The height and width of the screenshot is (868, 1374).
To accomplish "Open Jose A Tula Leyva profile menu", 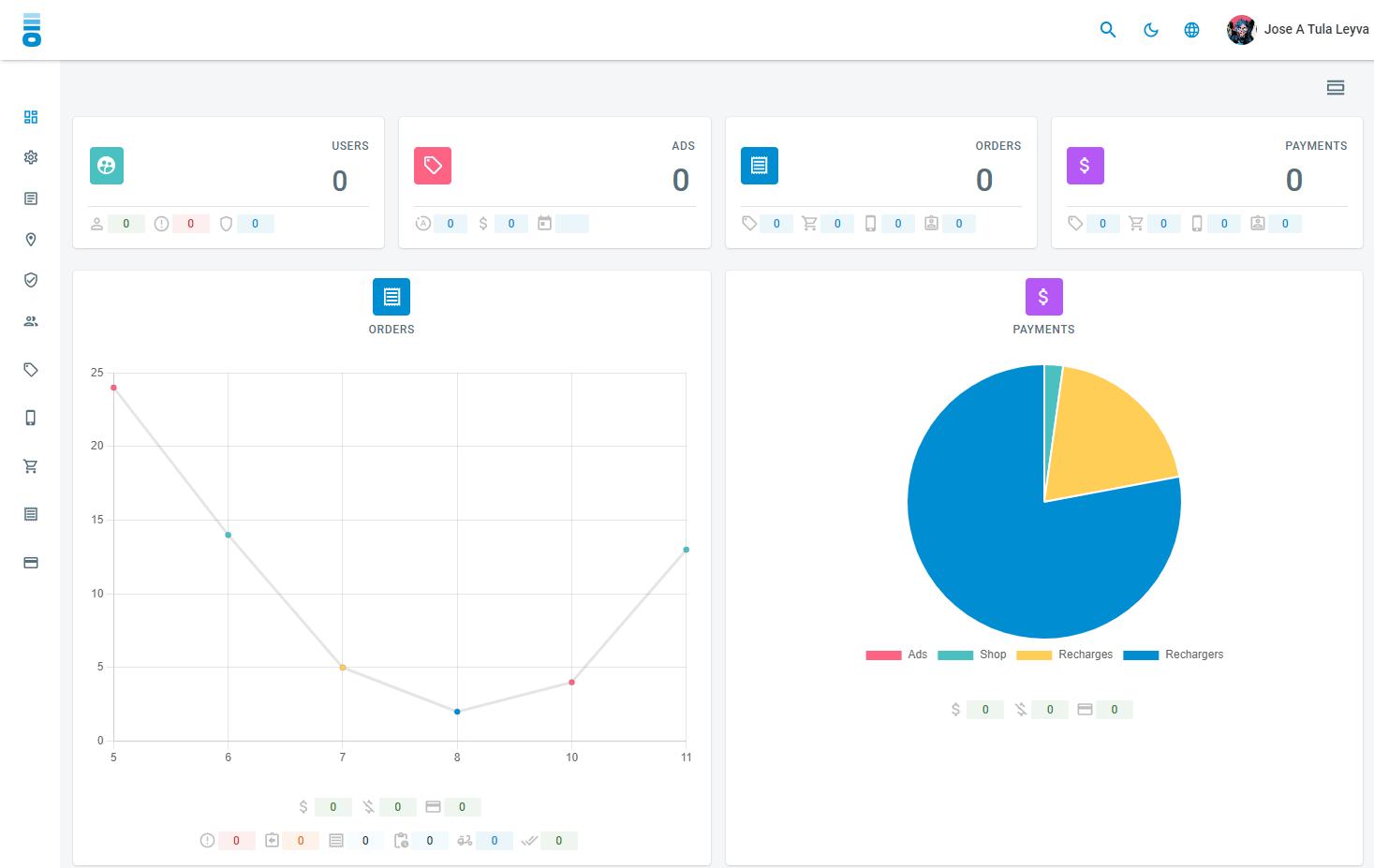I will [1298, 30].
